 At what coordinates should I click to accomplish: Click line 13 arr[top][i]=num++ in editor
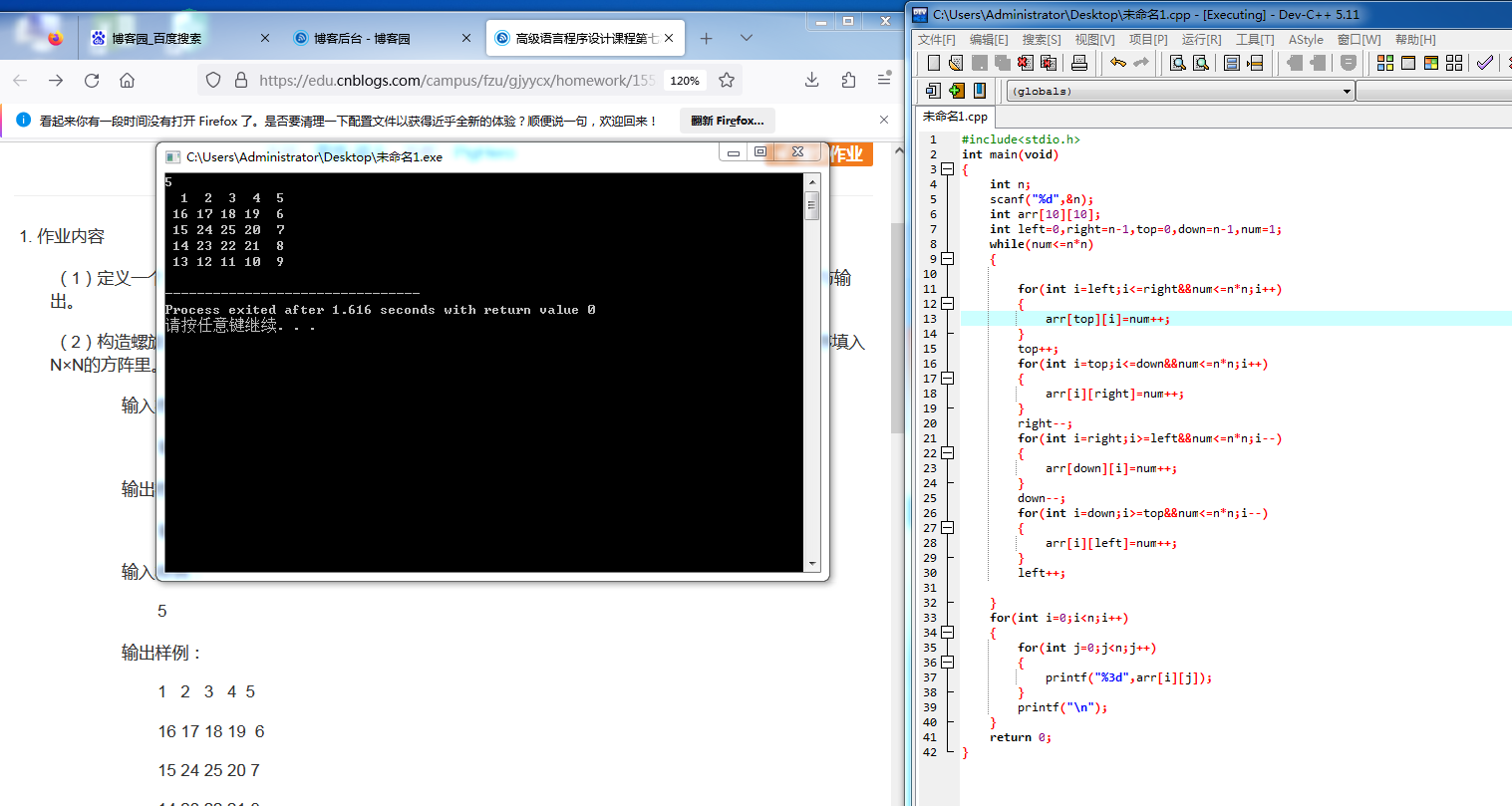tap(1107, 319)
